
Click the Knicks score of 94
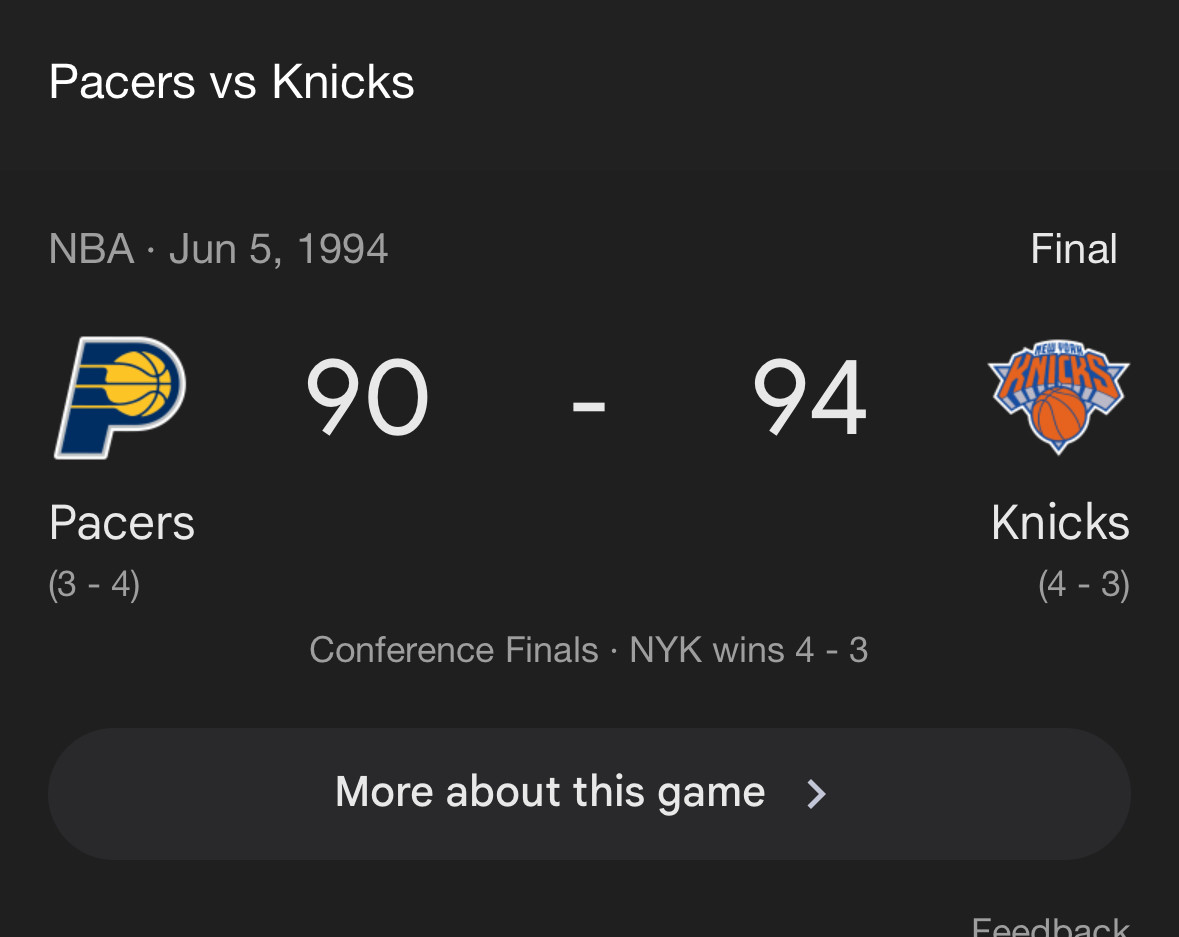(810, 397)
